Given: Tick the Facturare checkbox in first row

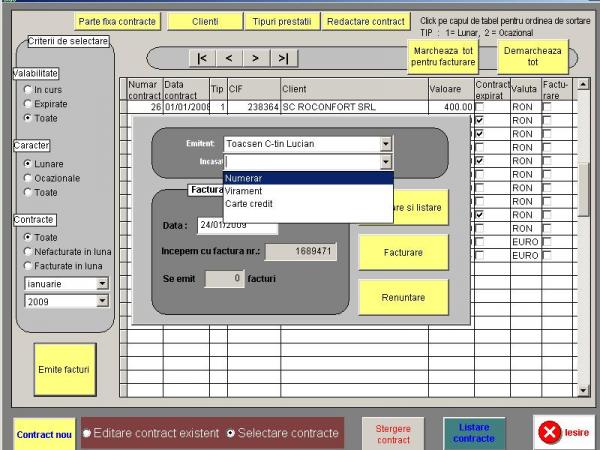Looking at the screenshot, I should (x=546, y=106).
